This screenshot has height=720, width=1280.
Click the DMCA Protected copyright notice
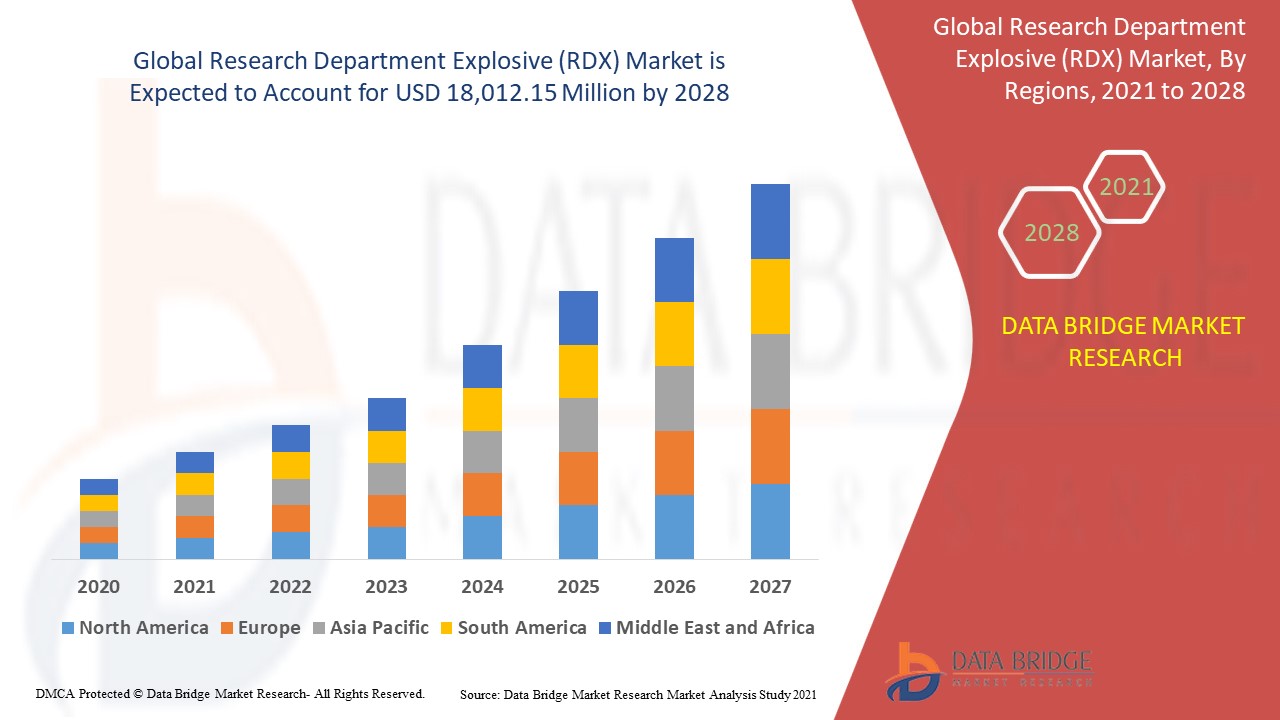(x=229, y=693)
